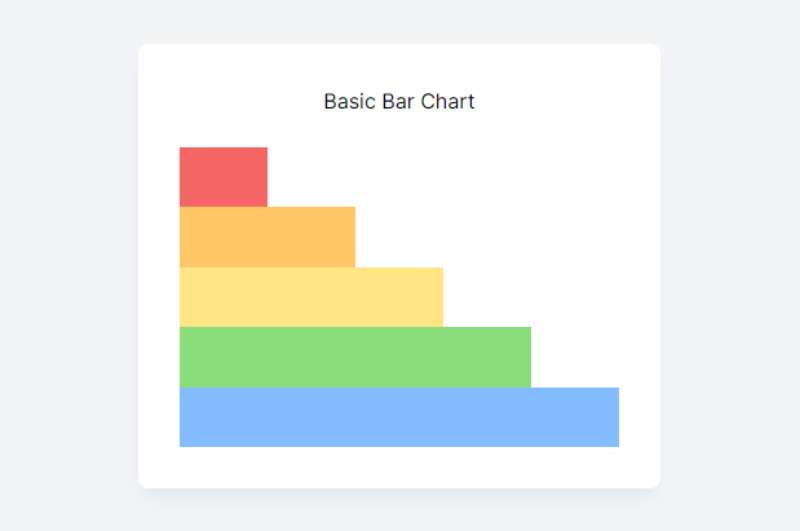Click the word Chart in the title
Image resolution: width=800 pixels, height=531 pixels.
click(x=448, y=102)
